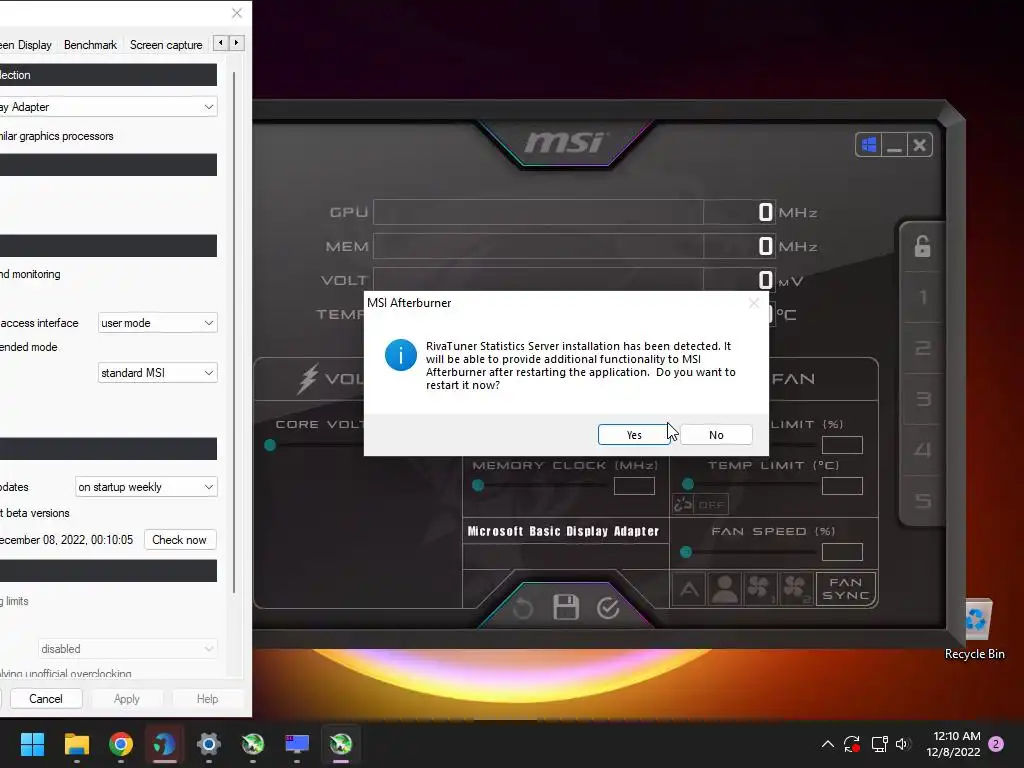Toggle the auto fan 'A' button

tap(689, 589)
